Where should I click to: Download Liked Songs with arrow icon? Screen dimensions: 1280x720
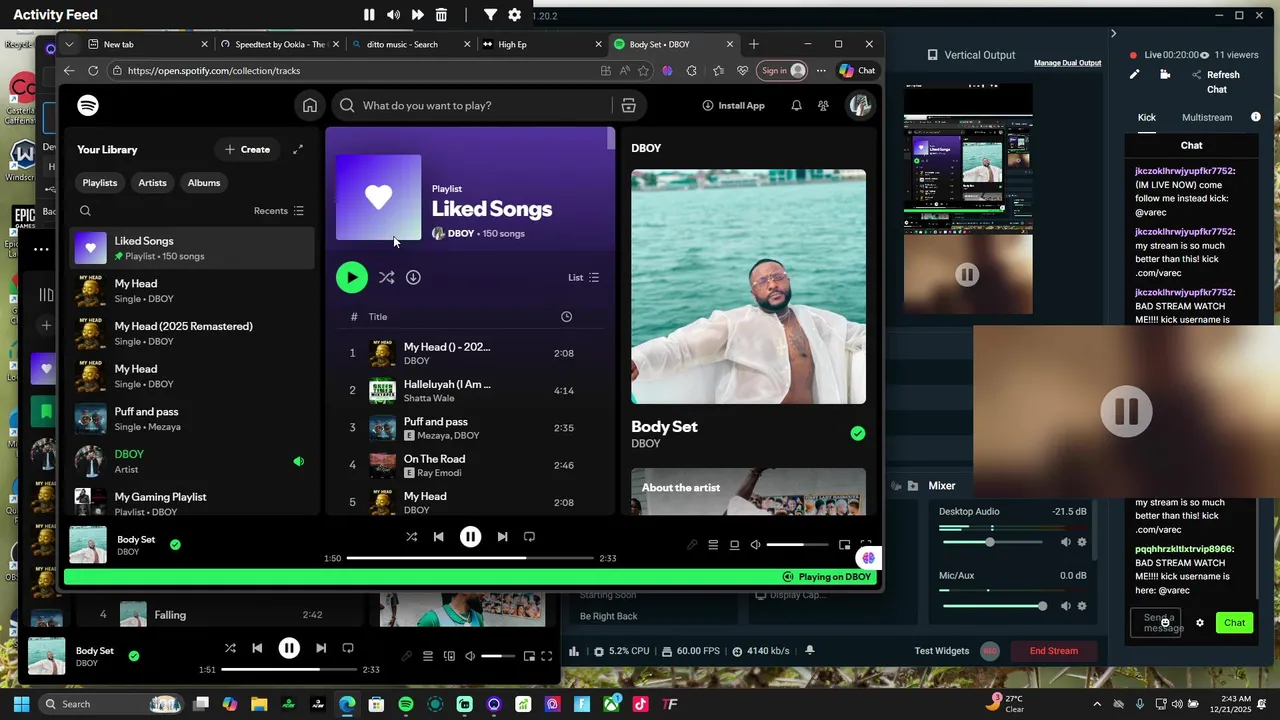(x=413, y=277)
